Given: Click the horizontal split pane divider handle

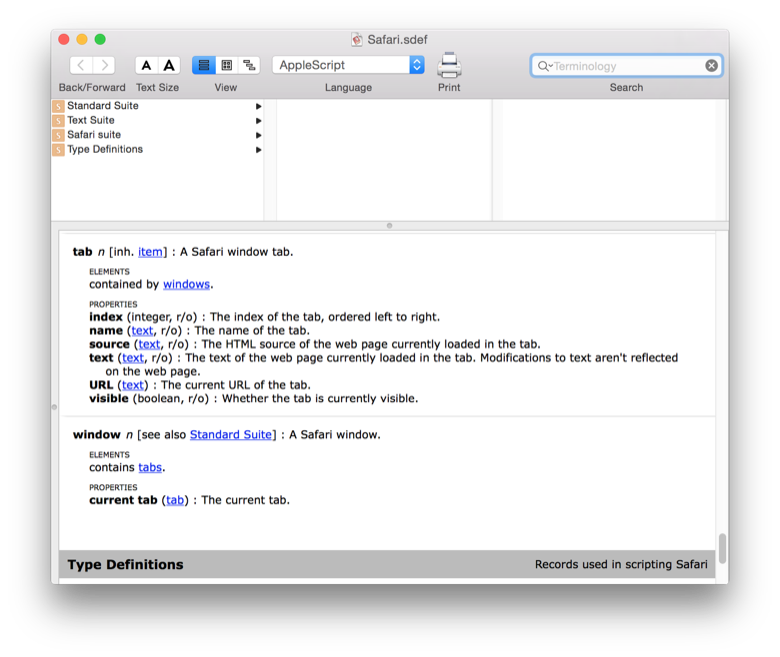Looking at the screenshot, I should coord(390,226).
